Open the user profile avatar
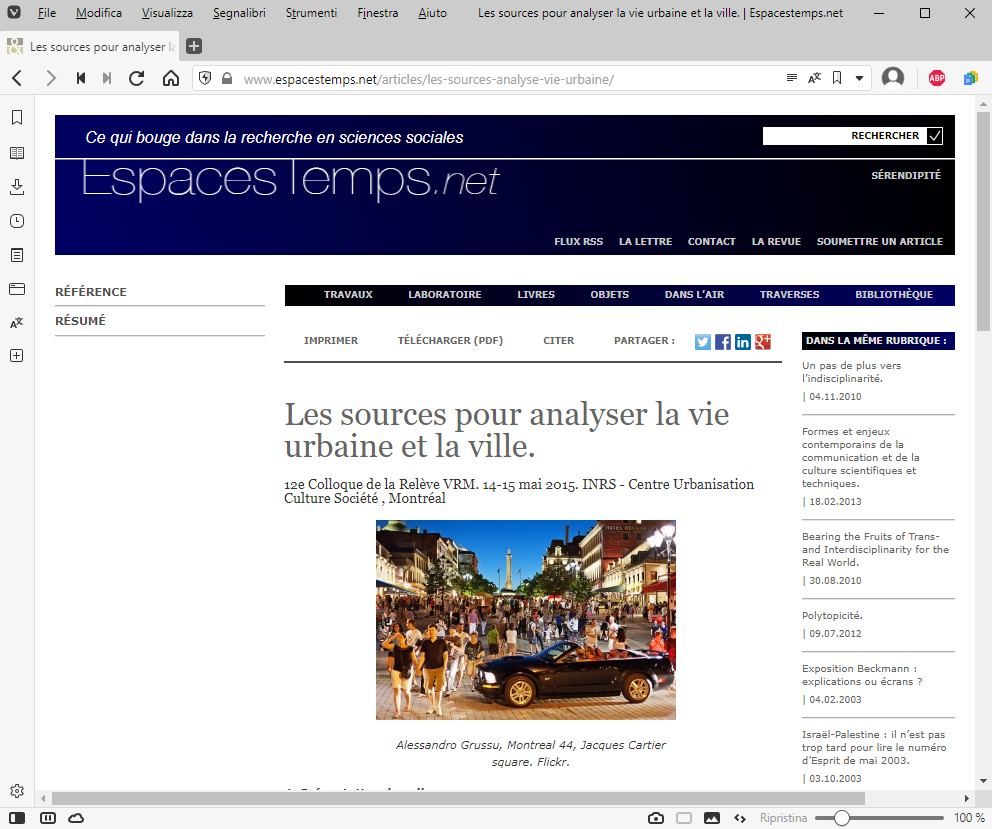The image size is (992, 829). click(x=893, y=78)
